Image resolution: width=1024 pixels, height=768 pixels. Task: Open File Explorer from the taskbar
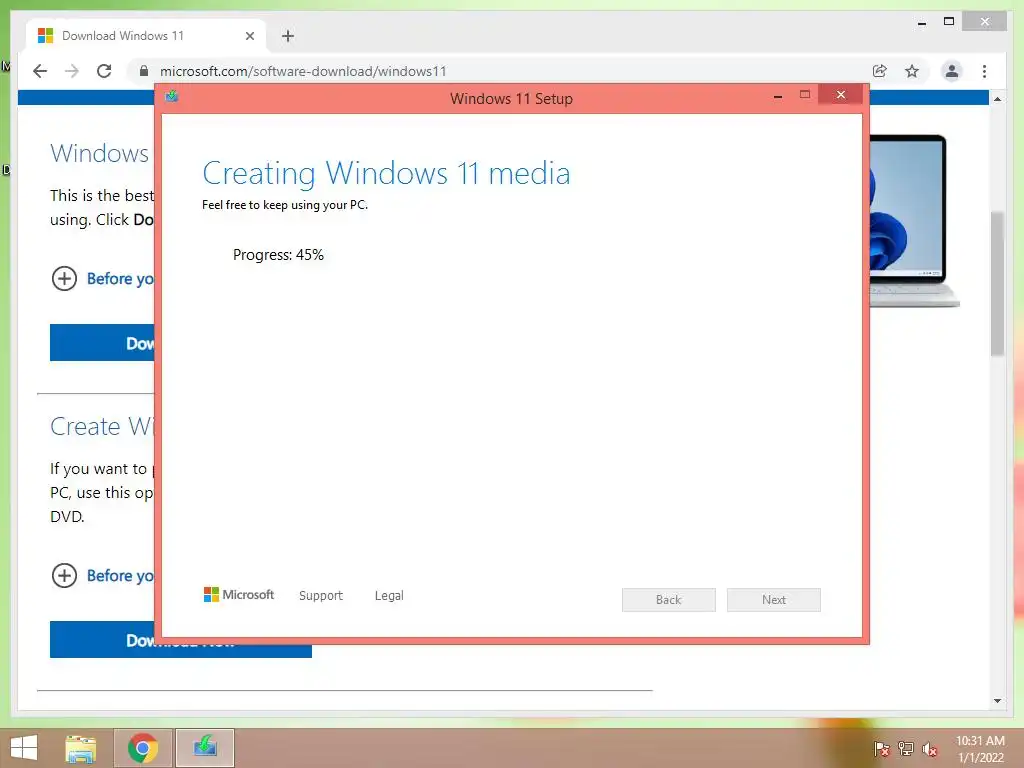(x=80, y=748)
